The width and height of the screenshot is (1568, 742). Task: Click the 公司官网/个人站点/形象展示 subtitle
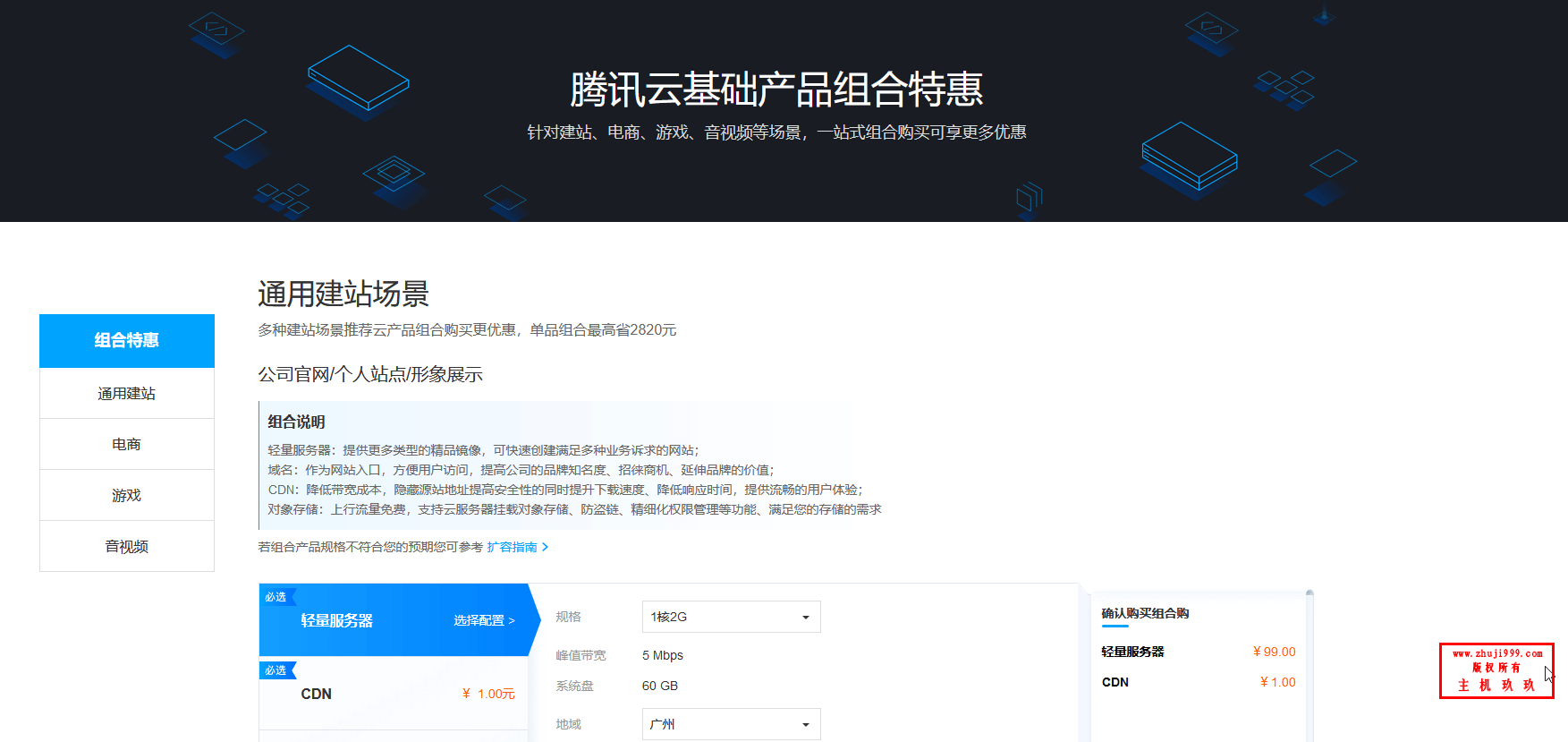pos(370,374)
